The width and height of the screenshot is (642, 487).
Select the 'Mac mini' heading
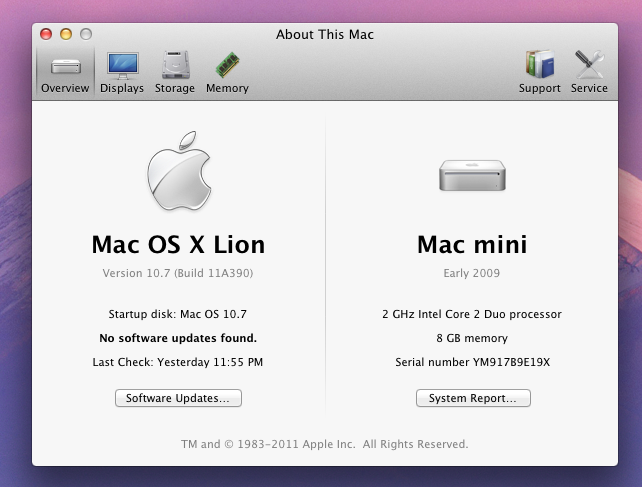(472, 245)
